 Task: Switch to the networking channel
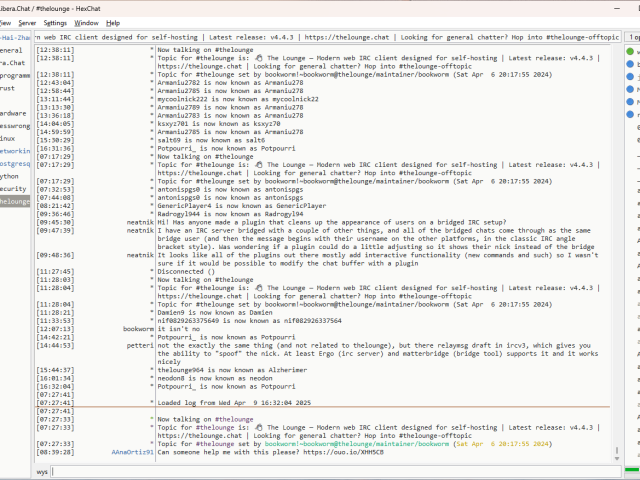coord(15,150)
